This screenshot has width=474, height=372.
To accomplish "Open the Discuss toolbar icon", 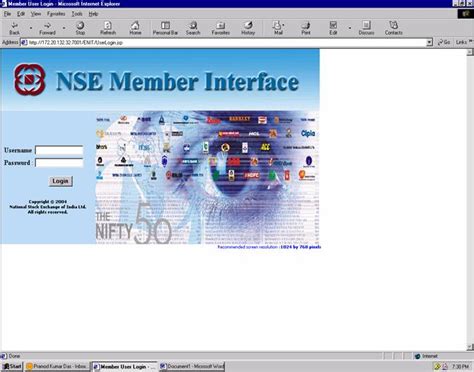I will coord(366,28).
